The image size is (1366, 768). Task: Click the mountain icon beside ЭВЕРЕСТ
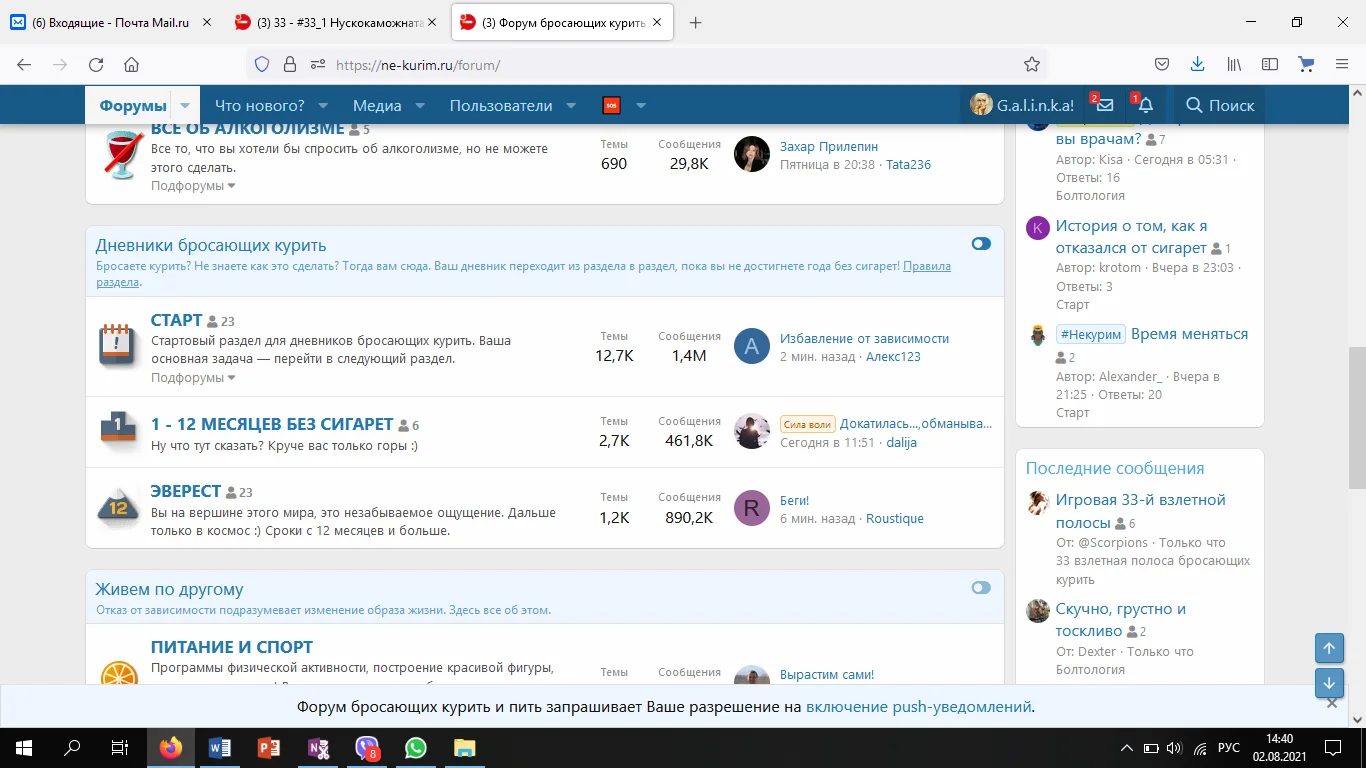(118, 506)
